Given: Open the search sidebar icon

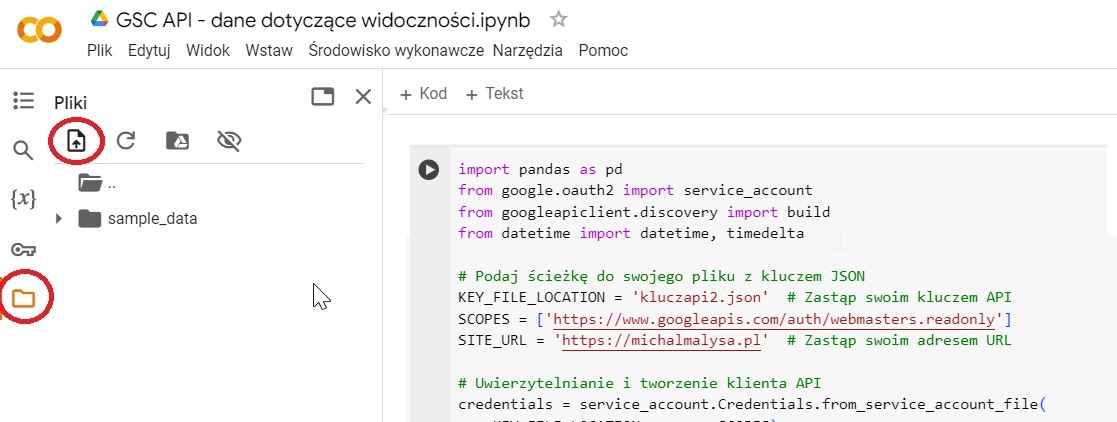Looking at the screenshot, I should (24, 150).
